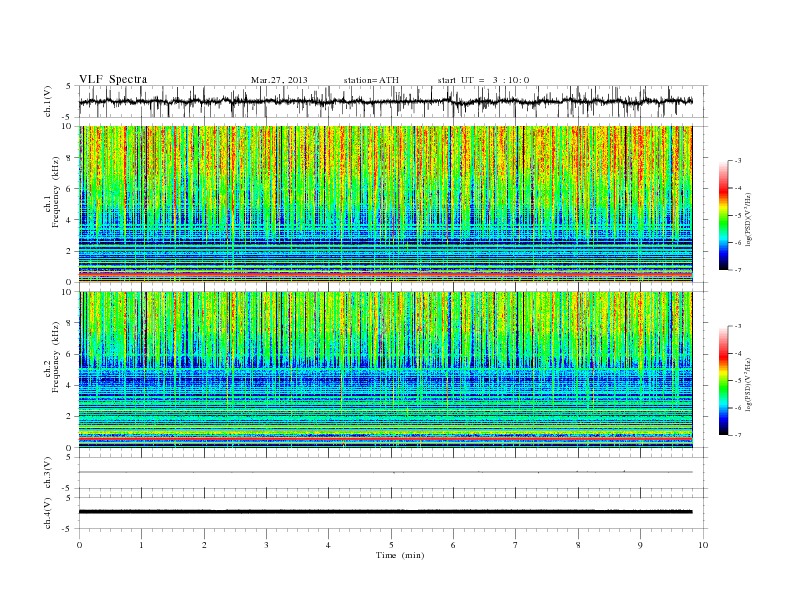Screen dimensions: 792x612
Task: Click the "-3" tick of ch.1 color bar
Action: 737,161
